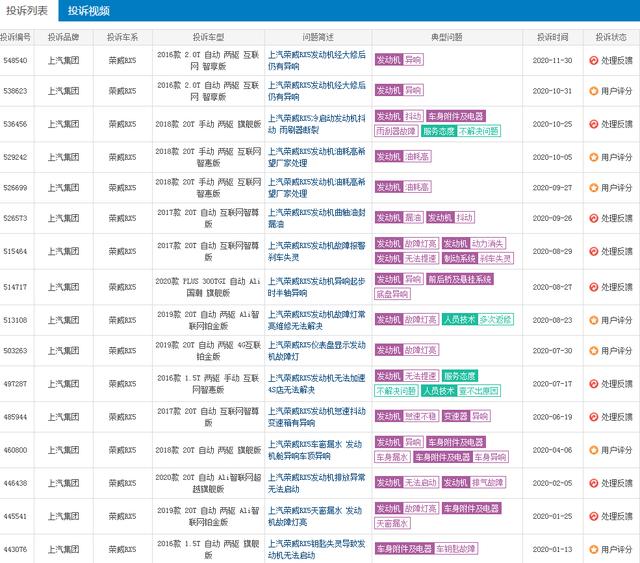Click the status icon in row 497287
This screenshot has height=563, width=640.
[x=593, y=384]
